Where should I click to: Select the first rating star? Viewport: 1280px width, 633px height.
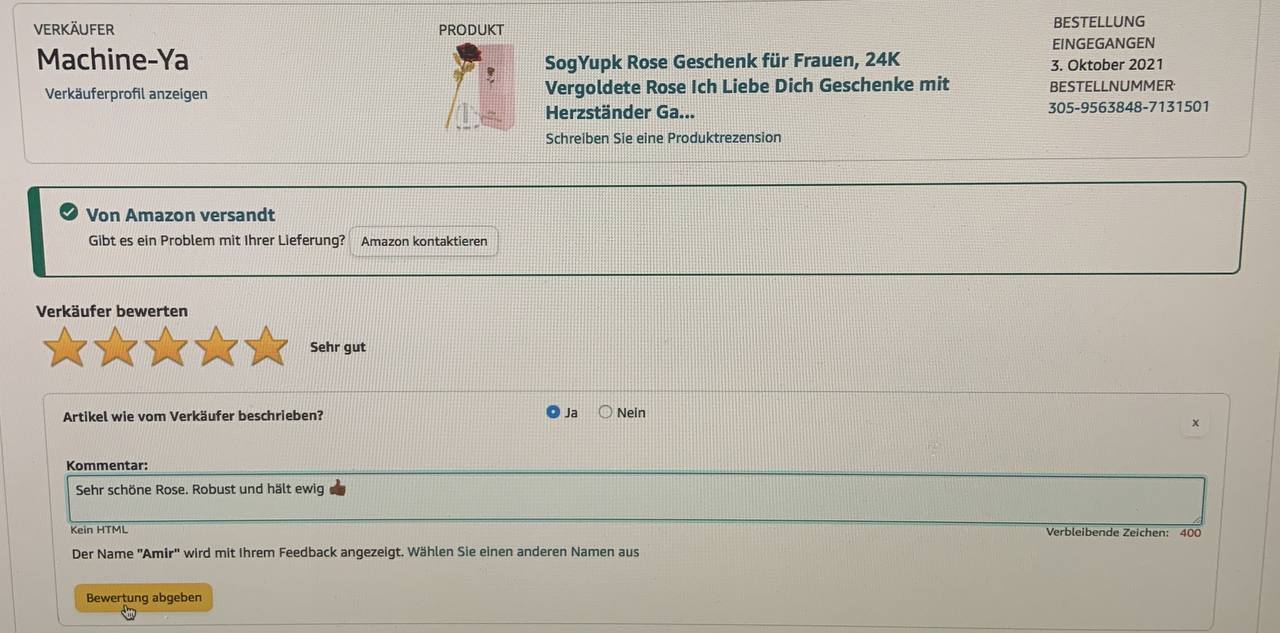pos(66,347)
